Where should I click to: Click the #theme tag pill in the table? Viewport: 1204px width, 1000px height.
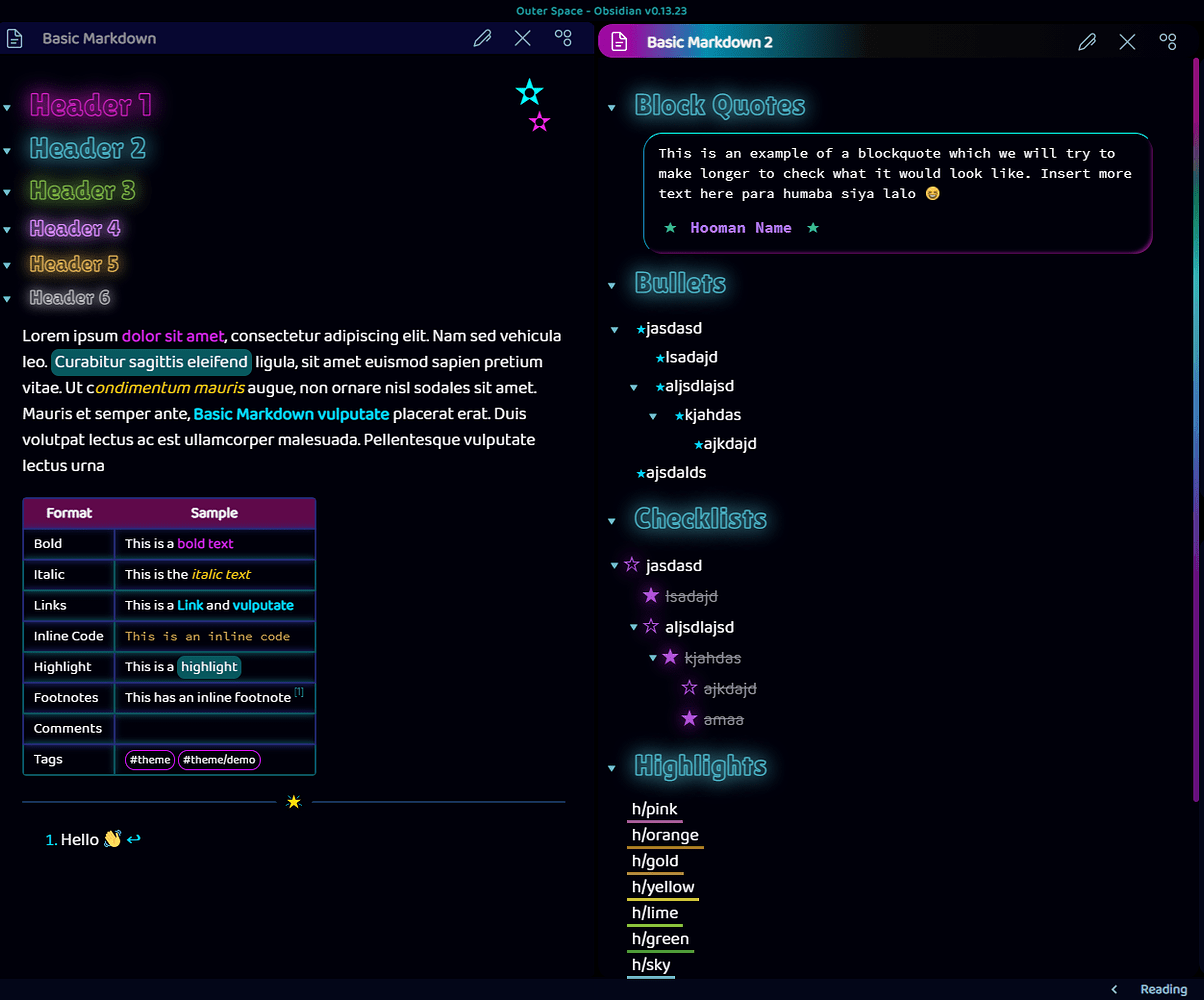point(149,759)
